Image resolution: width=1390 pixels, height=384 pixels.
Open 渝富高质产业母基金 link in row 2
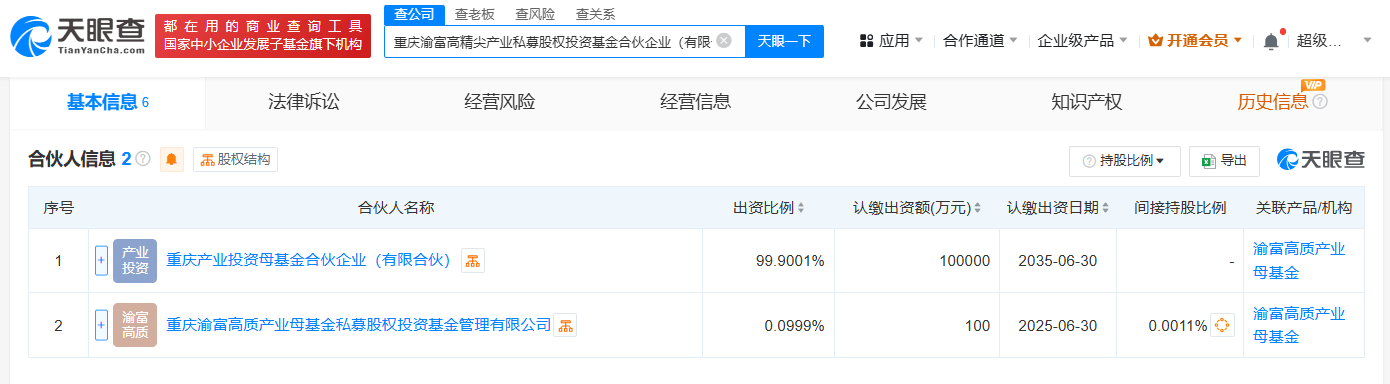[1299, 325]
